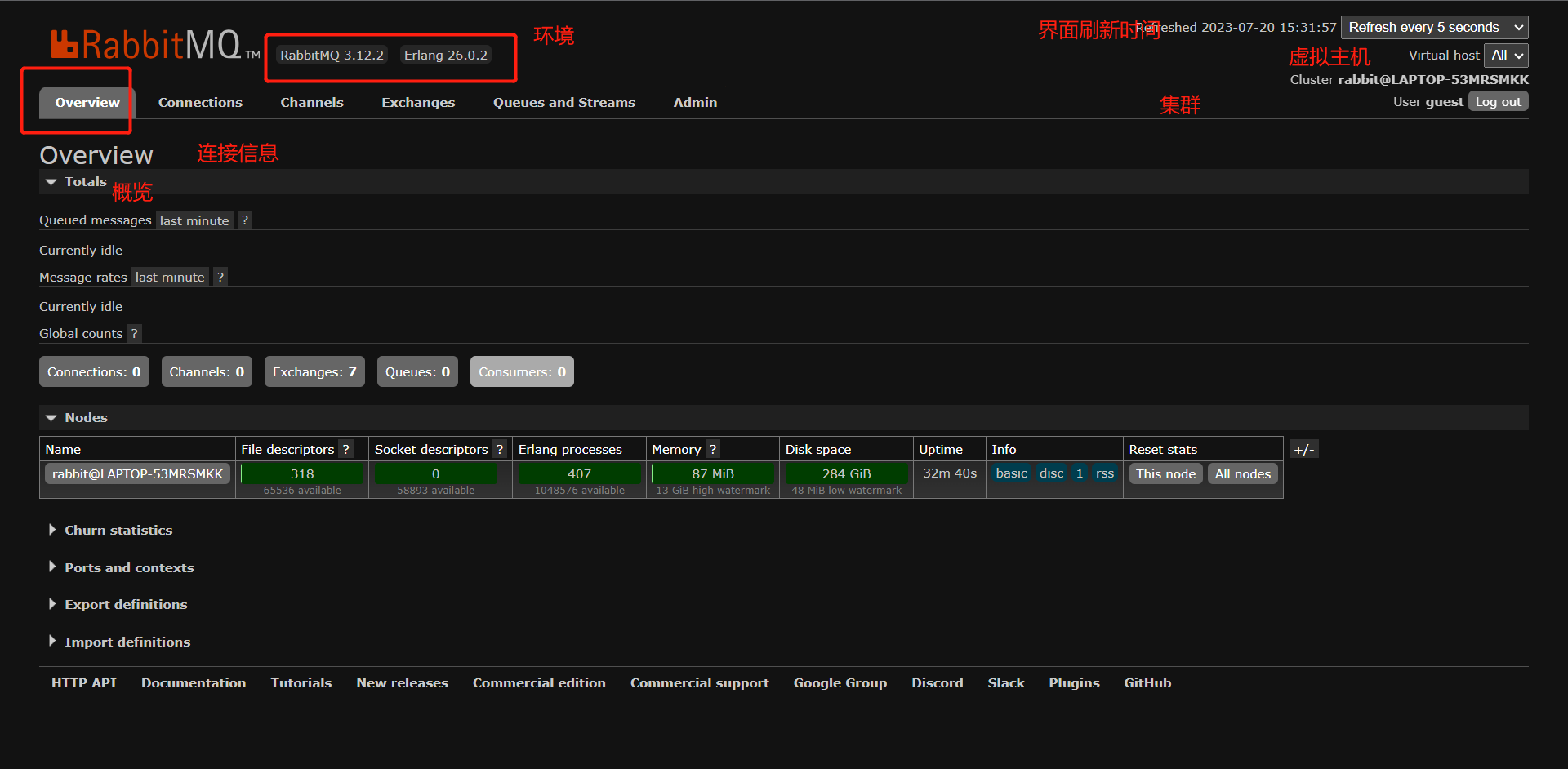This screenshot has height=769, width=1568.
Task: Reset stats for This node
Action: point(1165,473)
